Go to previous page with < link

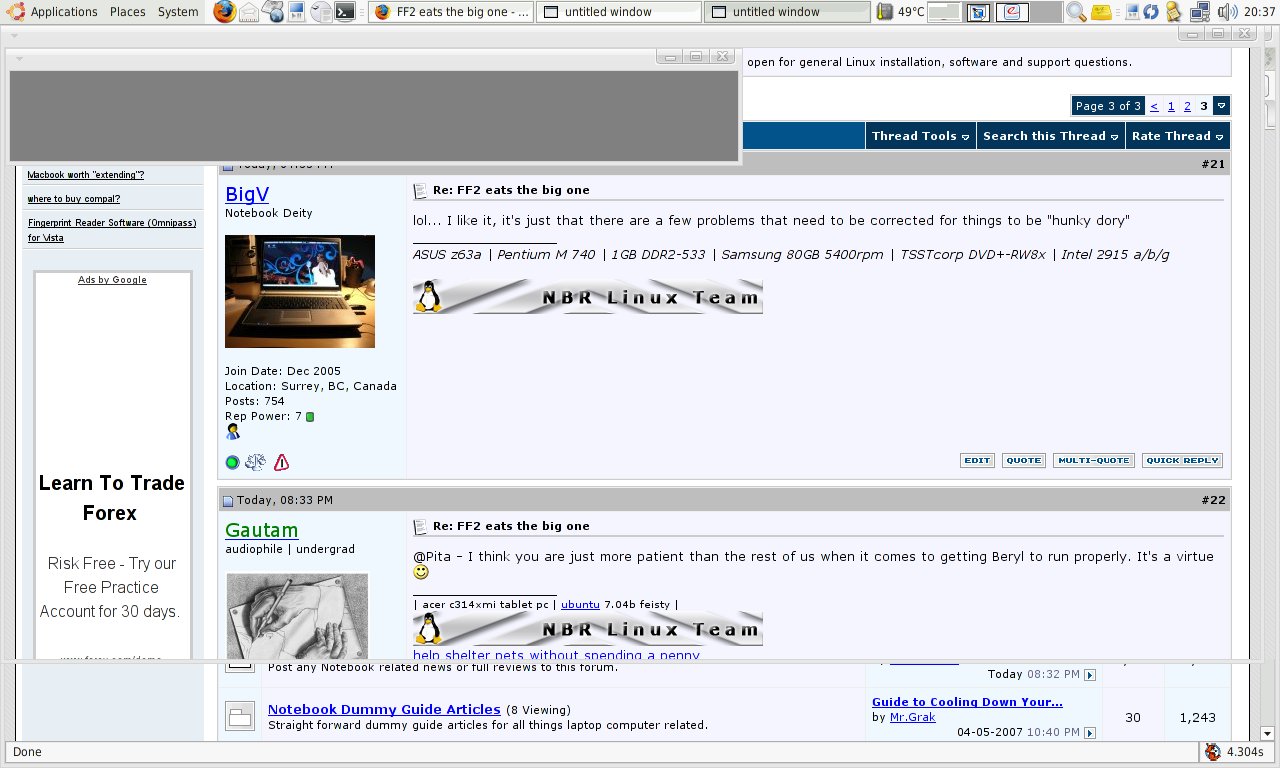click(x=1154, y=106)
